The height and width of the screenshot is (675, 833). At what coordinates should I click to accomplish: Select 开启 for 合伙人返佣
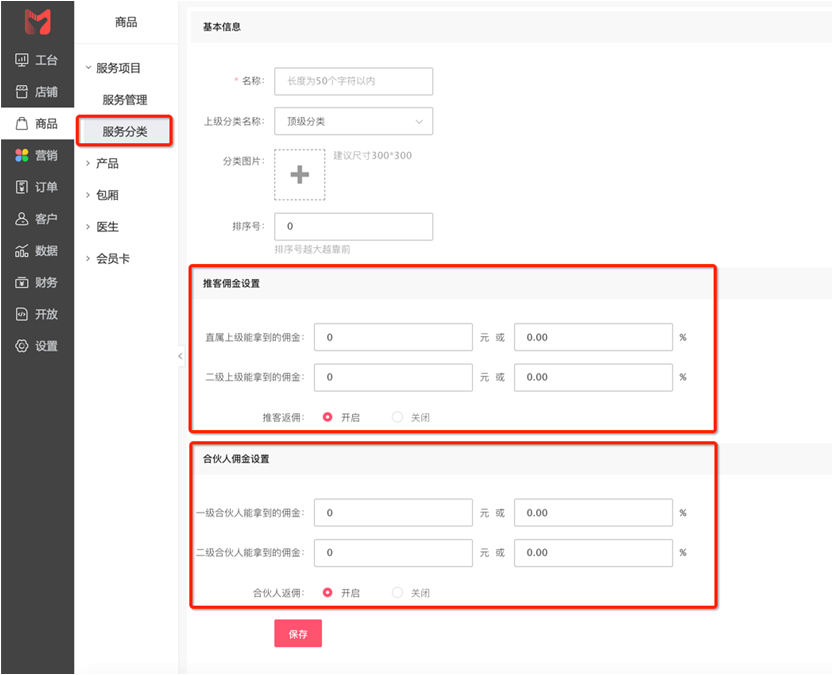328,592
